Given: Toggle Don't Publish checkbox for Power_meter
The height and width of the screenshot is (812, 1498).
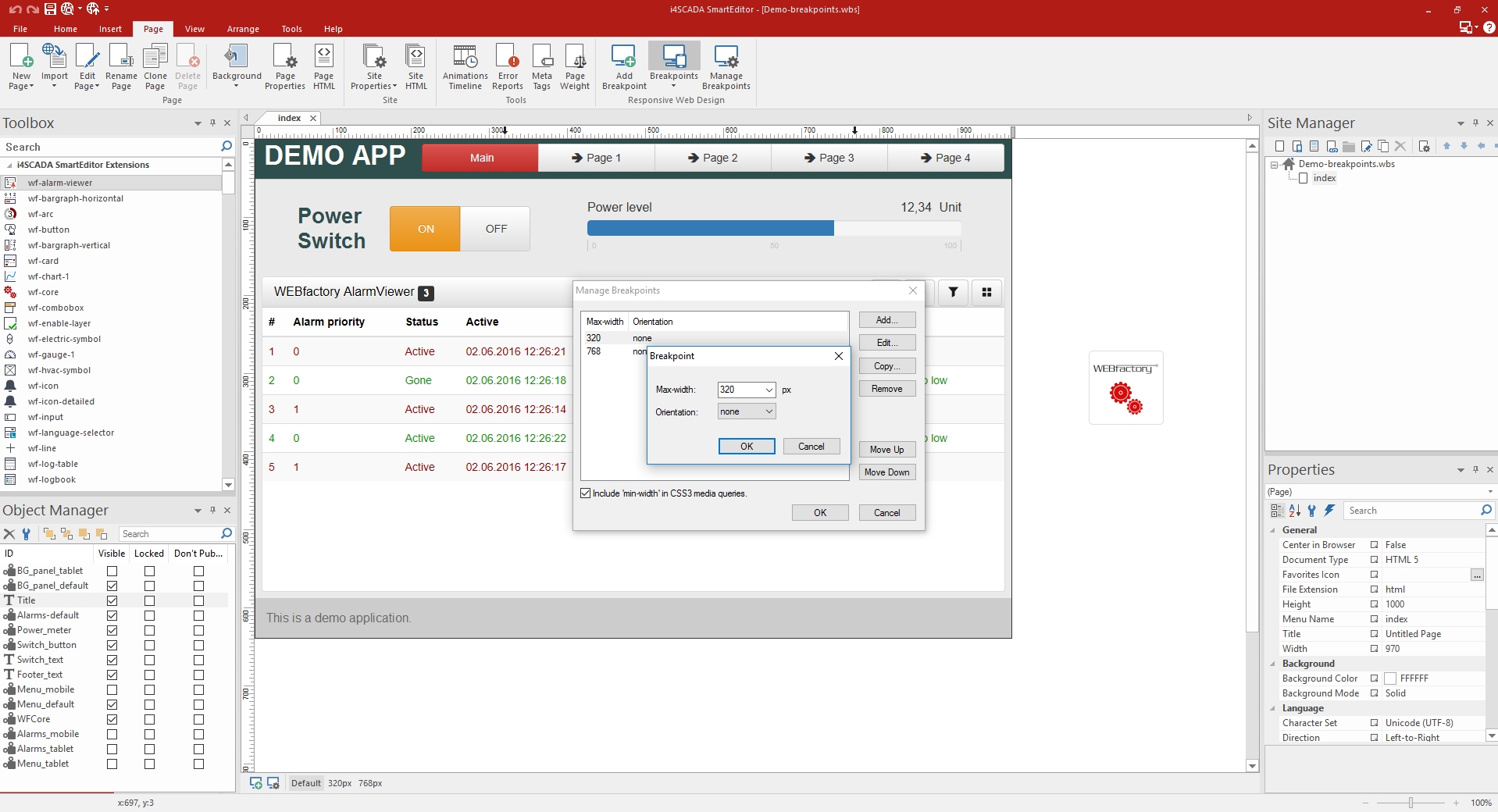Looking at the screenshot, I should coord(198,630).
